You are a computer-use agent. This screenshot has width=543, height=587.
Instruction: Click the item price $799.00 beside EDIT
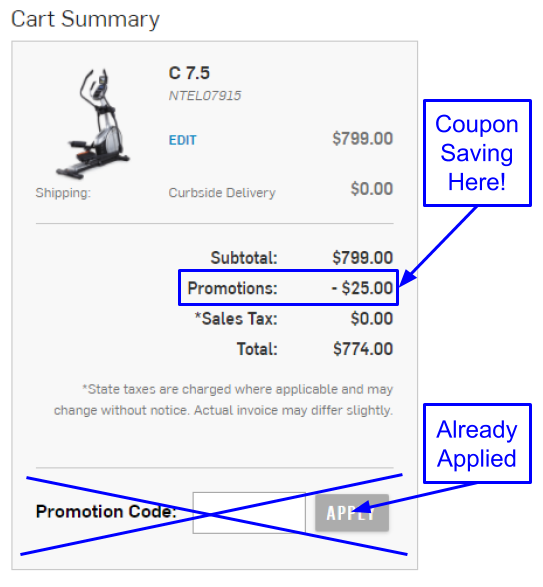point(362,139)
